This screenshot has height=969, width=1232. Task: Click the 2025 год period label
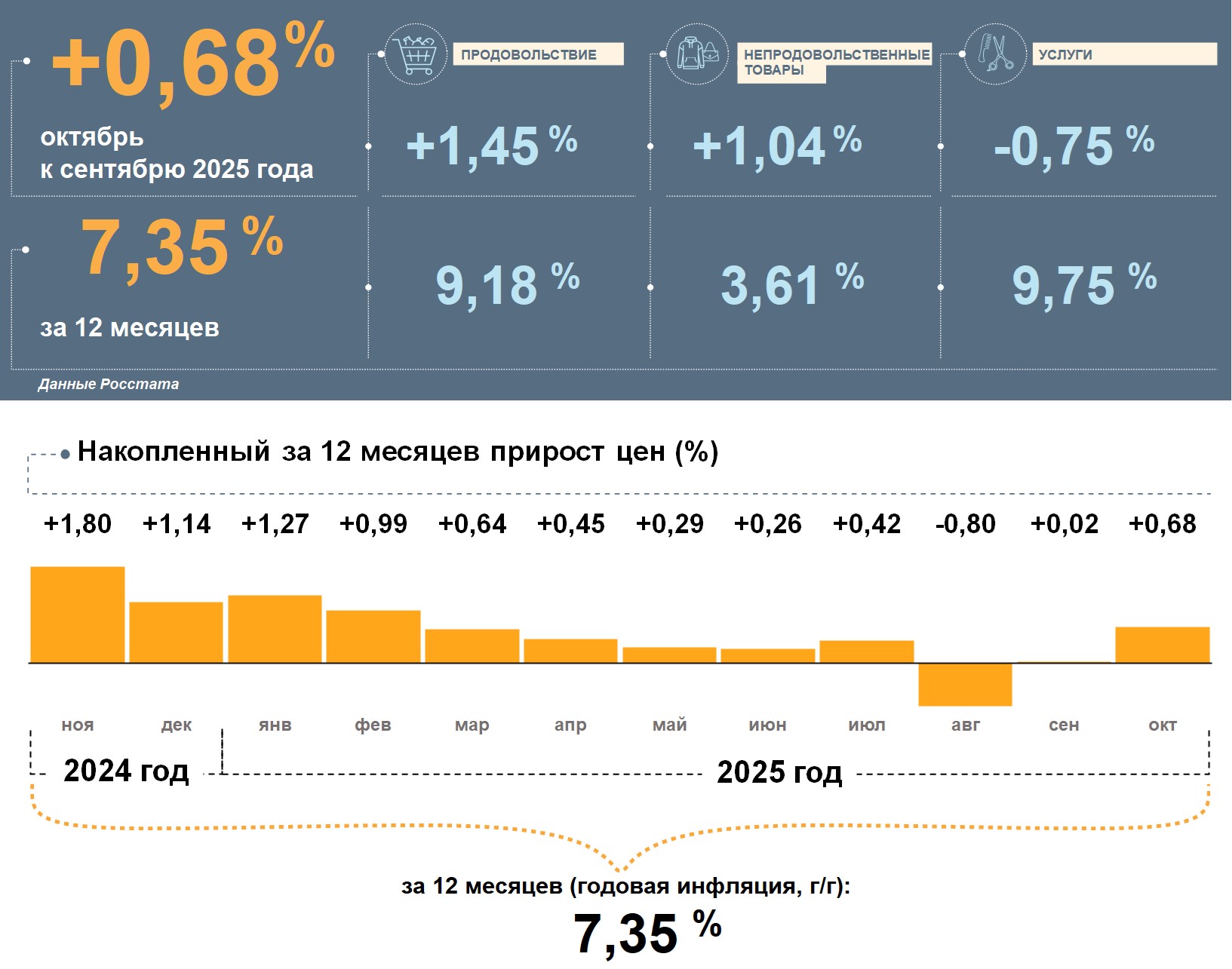coord(779,772)
